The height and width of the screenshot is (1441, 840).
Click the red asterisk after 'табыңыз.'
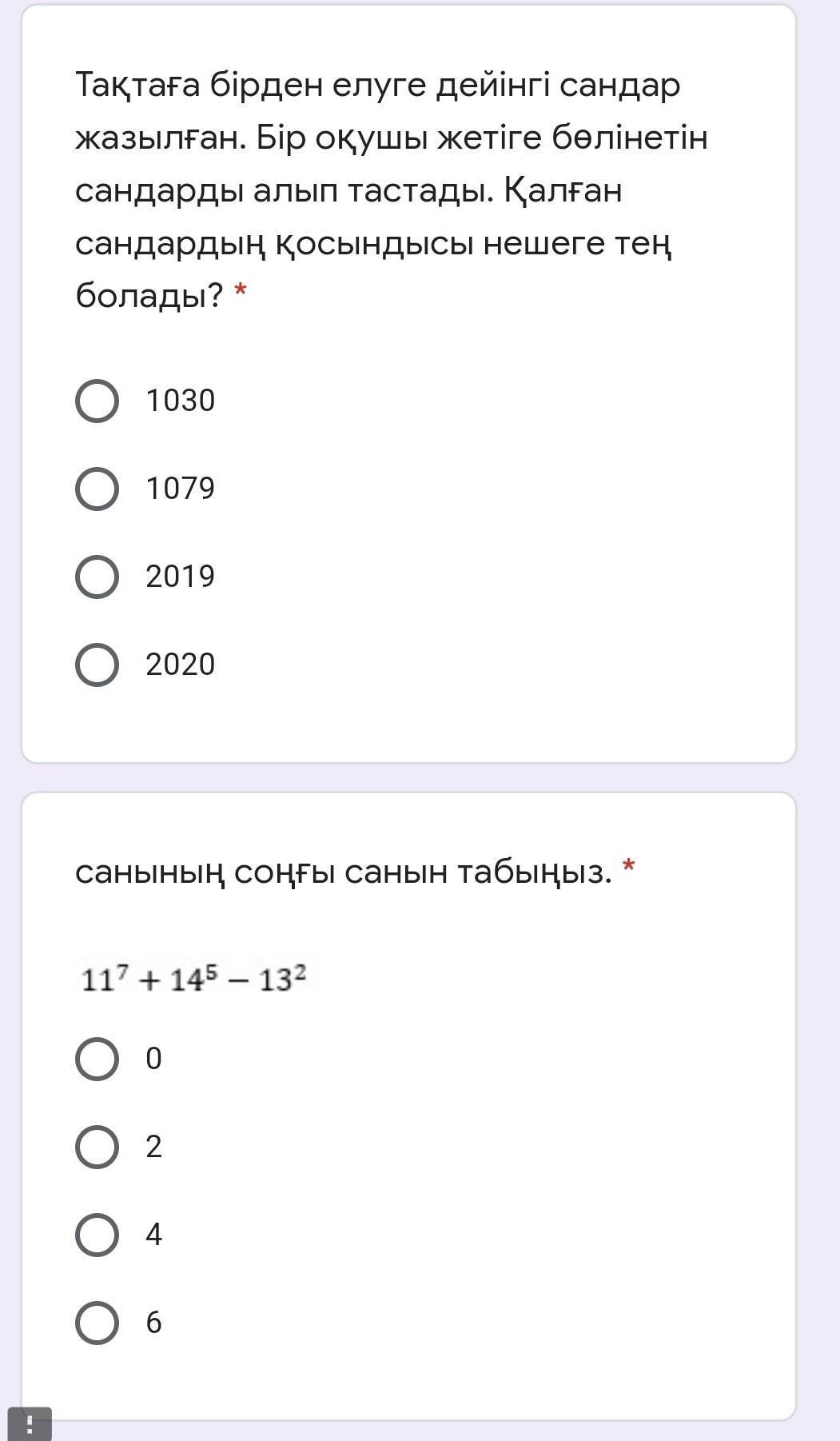pyautogui.click(x=629, y=867)
